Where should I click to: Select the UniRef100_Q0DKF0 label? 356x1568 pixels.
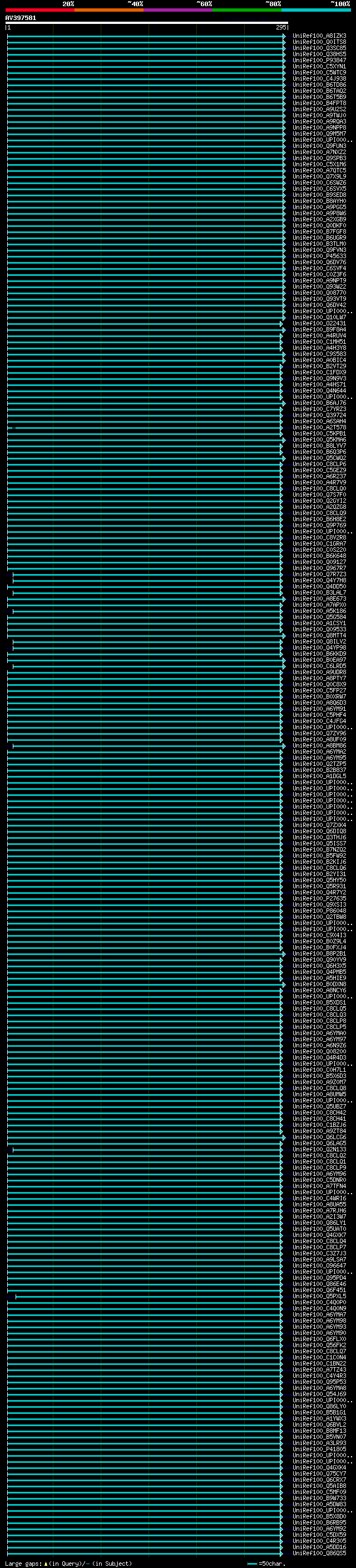[319, 226]
